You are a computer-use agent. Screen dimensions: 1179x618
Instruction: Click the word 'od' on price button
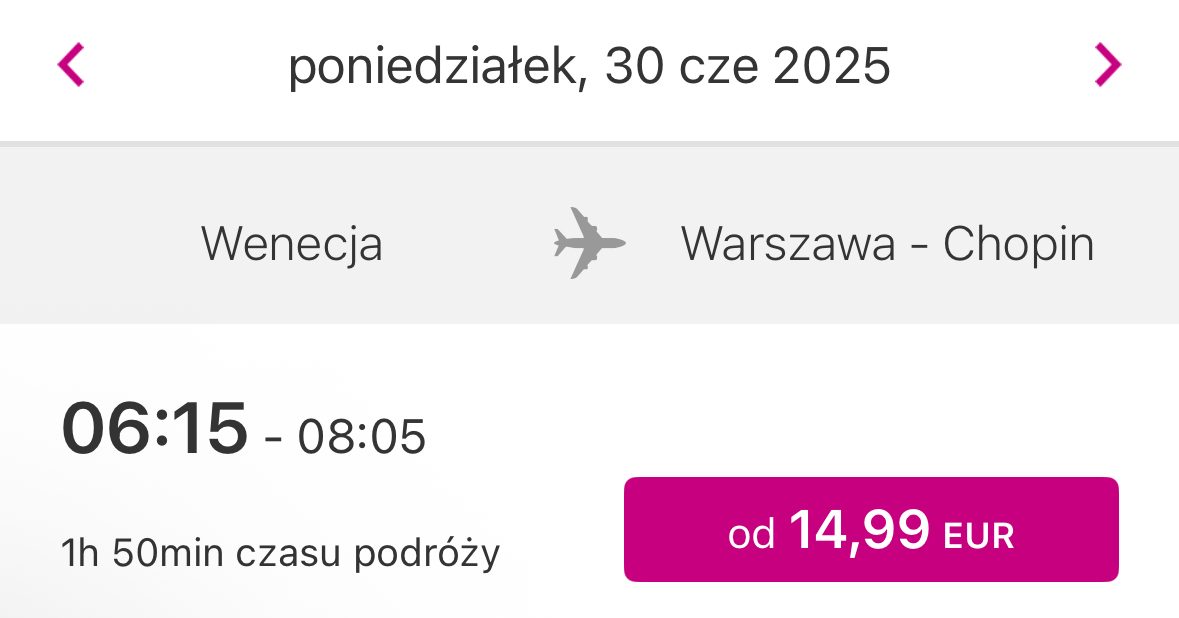pyautogui.click(x=751, y=534)
